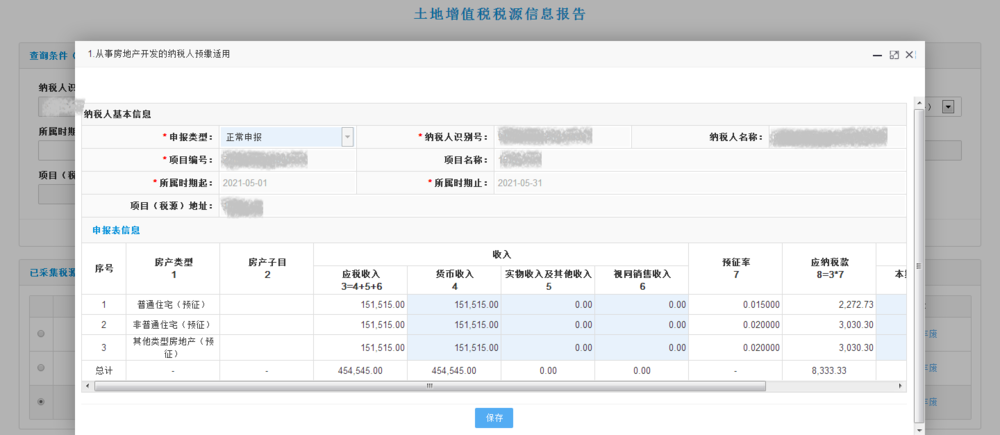Click 非普通住宅（预征） row label

click(172, 325)
